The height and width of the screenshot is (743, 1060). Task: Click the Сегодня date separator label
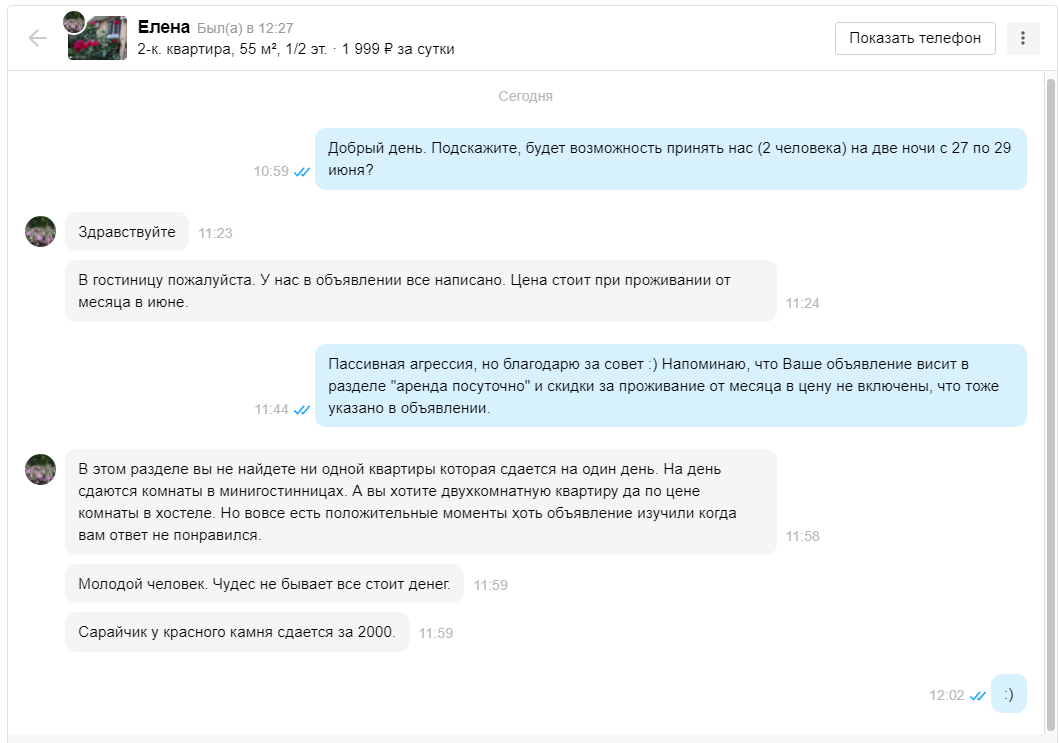click(x=525, y=97)
